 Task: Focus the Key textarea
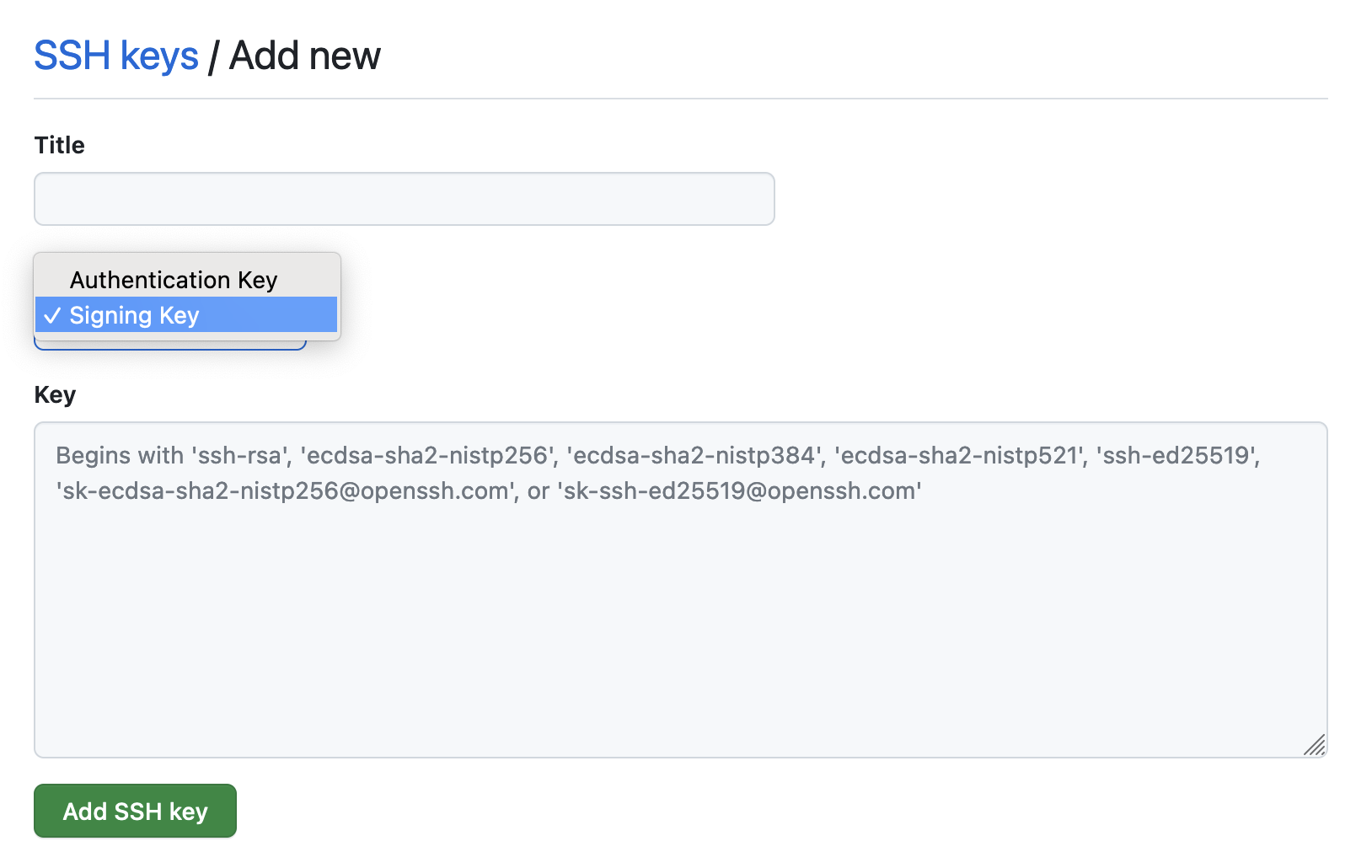tap(674, 590)
